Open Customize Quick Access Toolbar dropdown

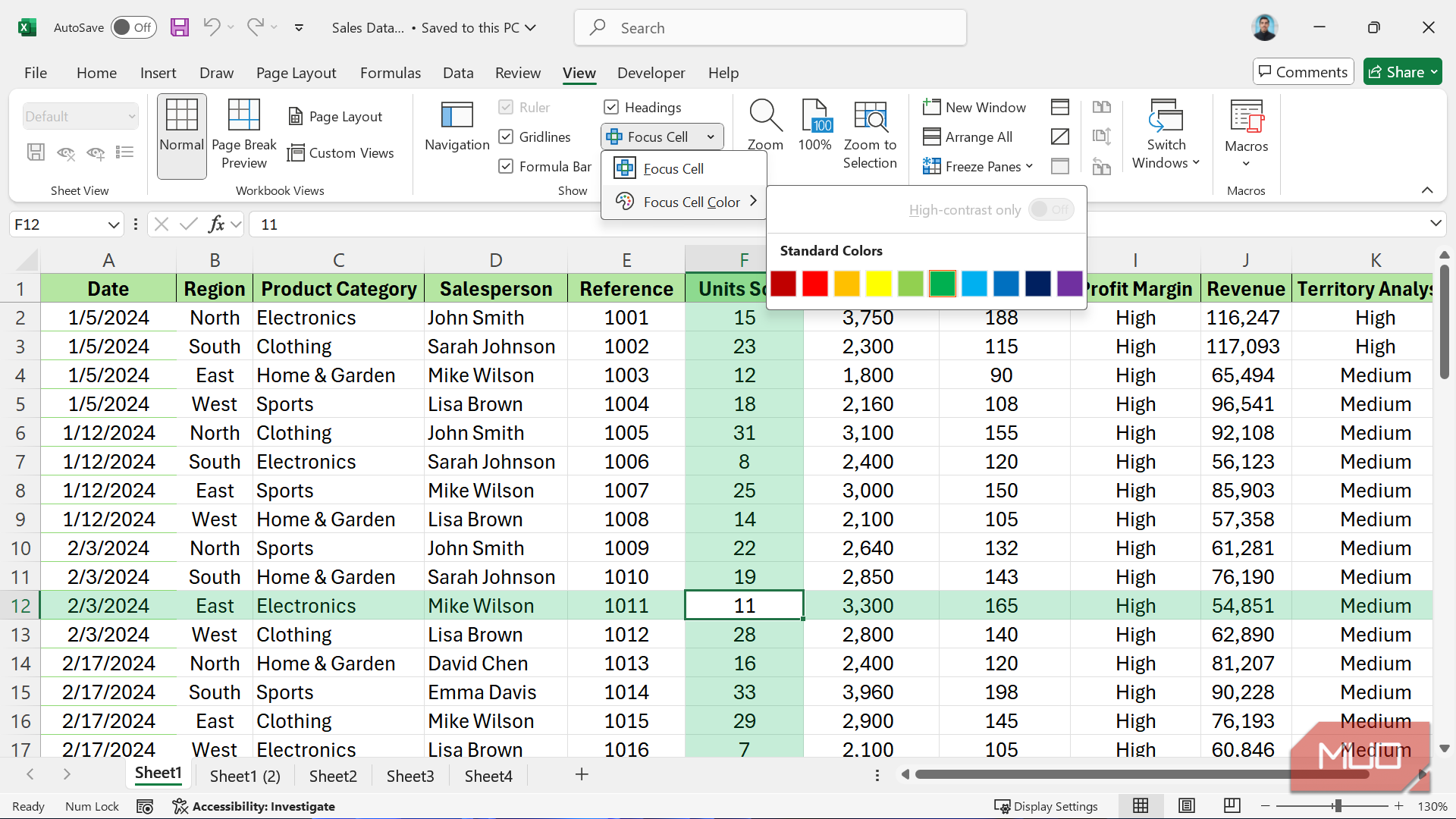tap(299, 27)
